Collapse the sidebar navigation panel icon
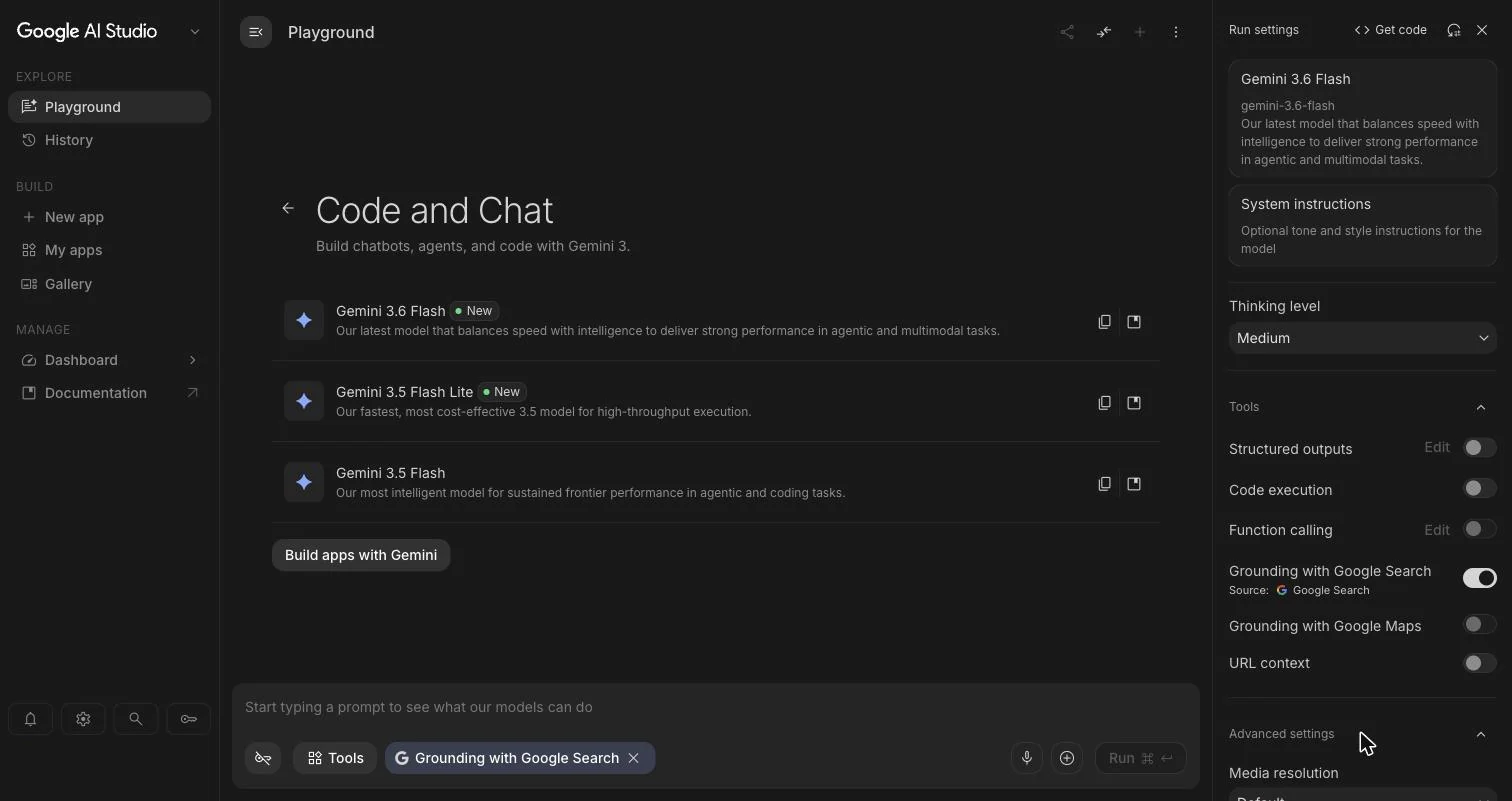Viewport: 1512px width, 801px height. (x=256, y=32)
